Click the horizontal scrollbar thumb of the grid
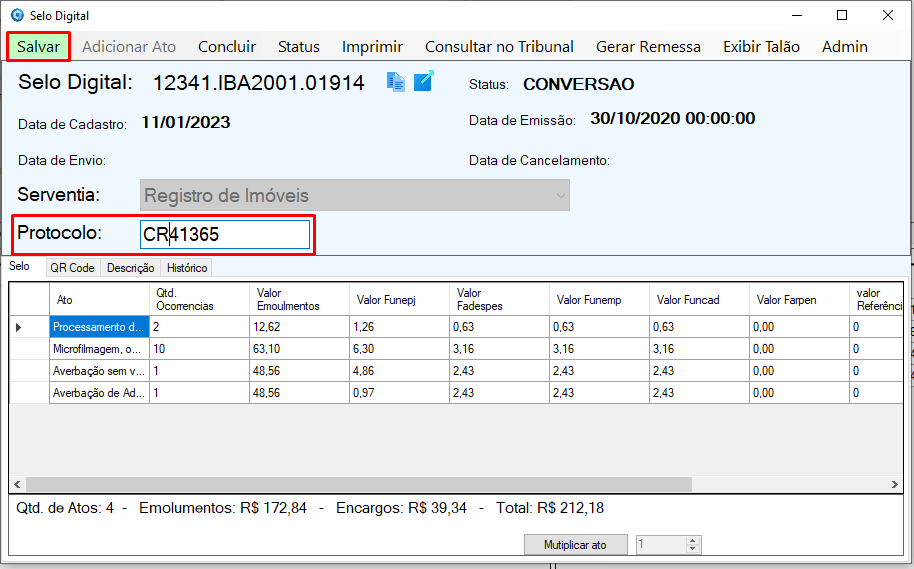Screen dimensions: 914x569 click(358, 484)
